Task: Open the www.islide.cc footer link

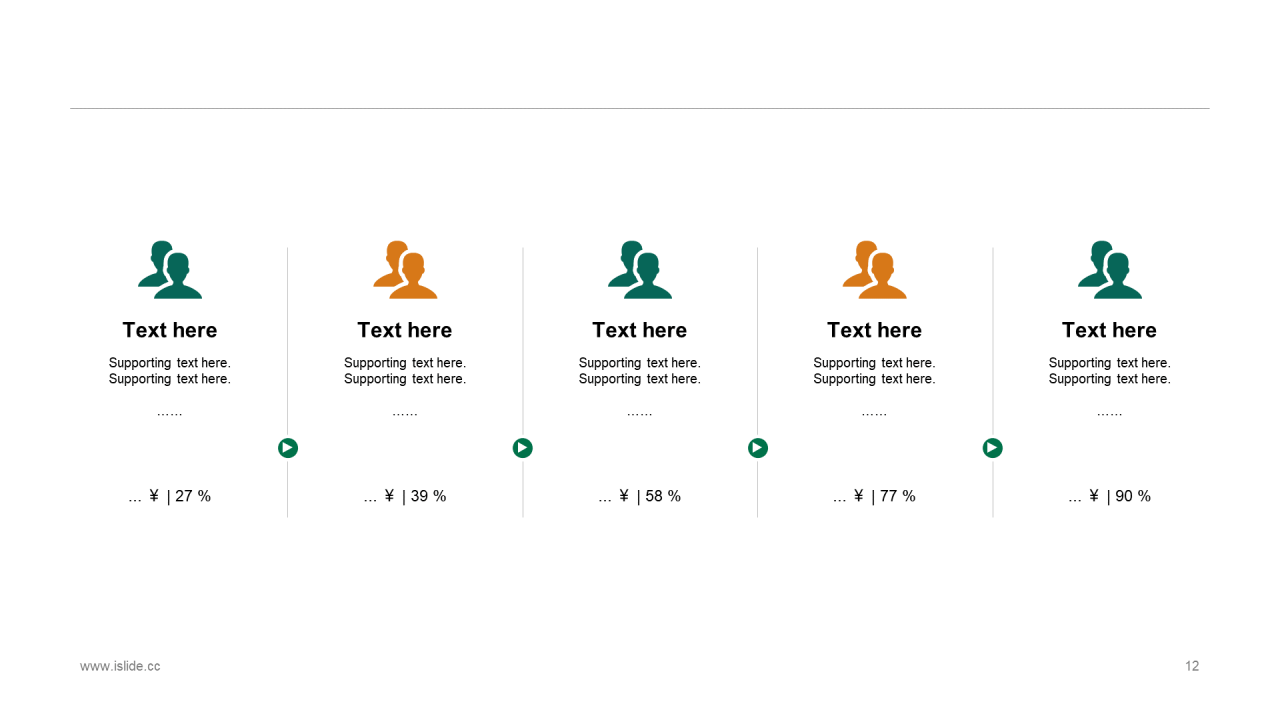Action: click(x=120, y=666)
